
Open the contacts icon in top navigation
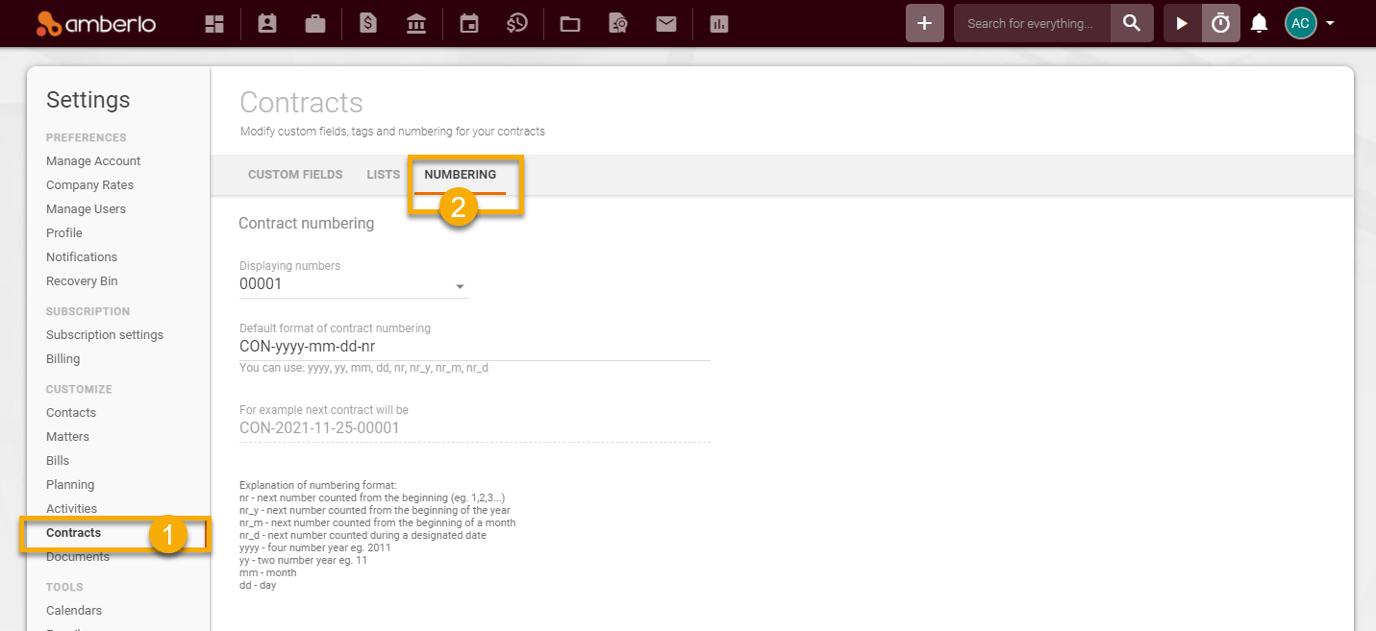[x=266, y=24]
